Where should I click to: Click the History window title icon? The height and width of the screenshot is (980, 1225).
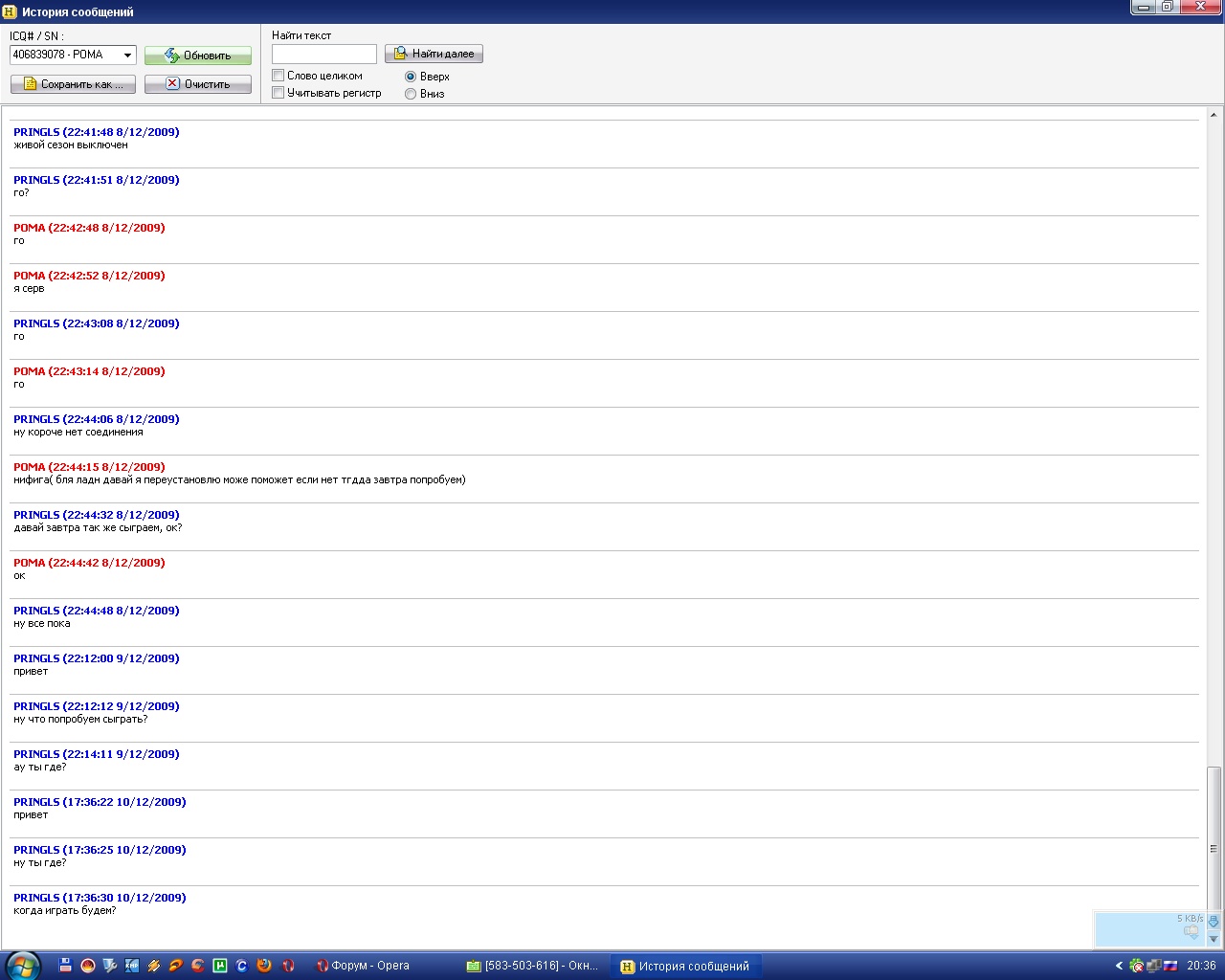11,11
